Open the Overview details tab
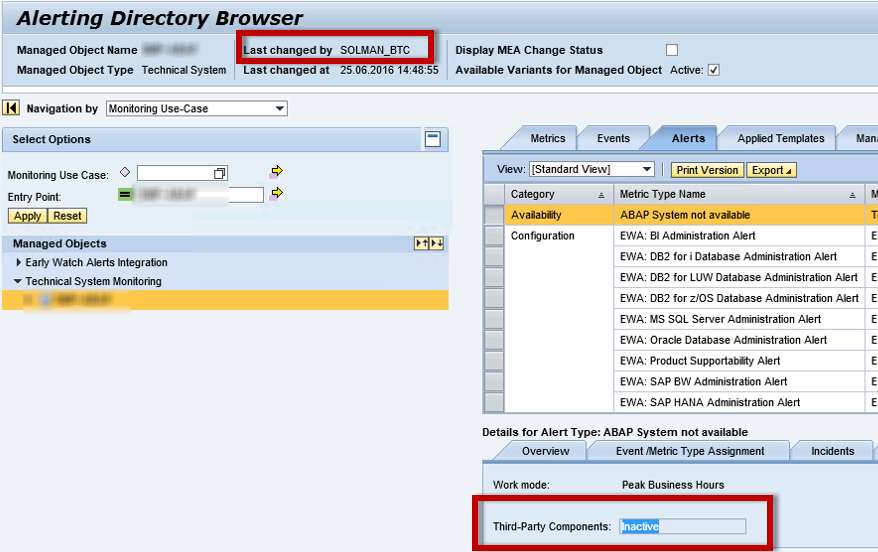The width and height of the screenshot is (878, 552). coord(545,451)
